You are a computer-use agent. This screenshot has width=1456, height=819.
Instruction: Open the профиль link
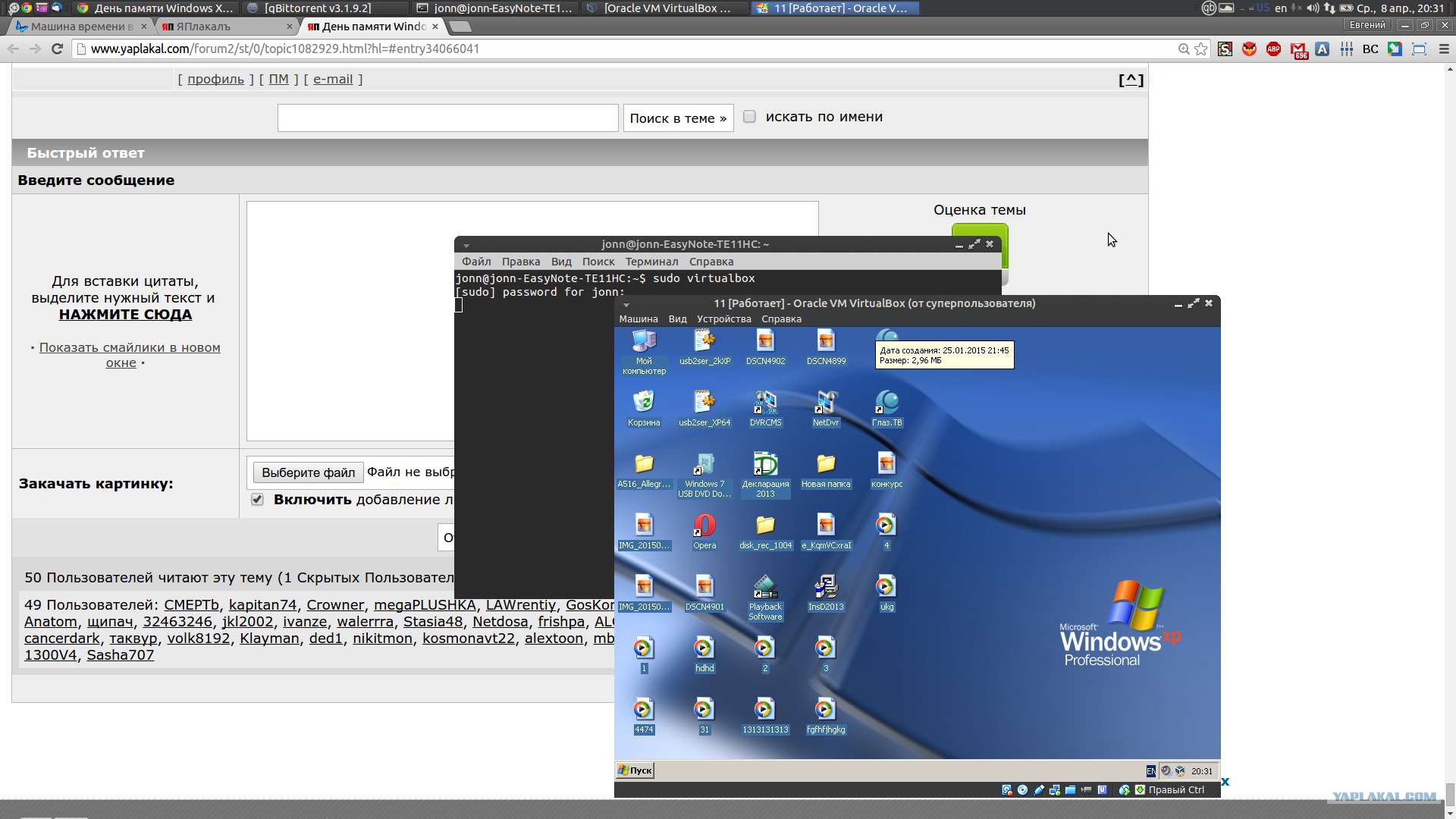pyautogui.click(x=215, y=79)
